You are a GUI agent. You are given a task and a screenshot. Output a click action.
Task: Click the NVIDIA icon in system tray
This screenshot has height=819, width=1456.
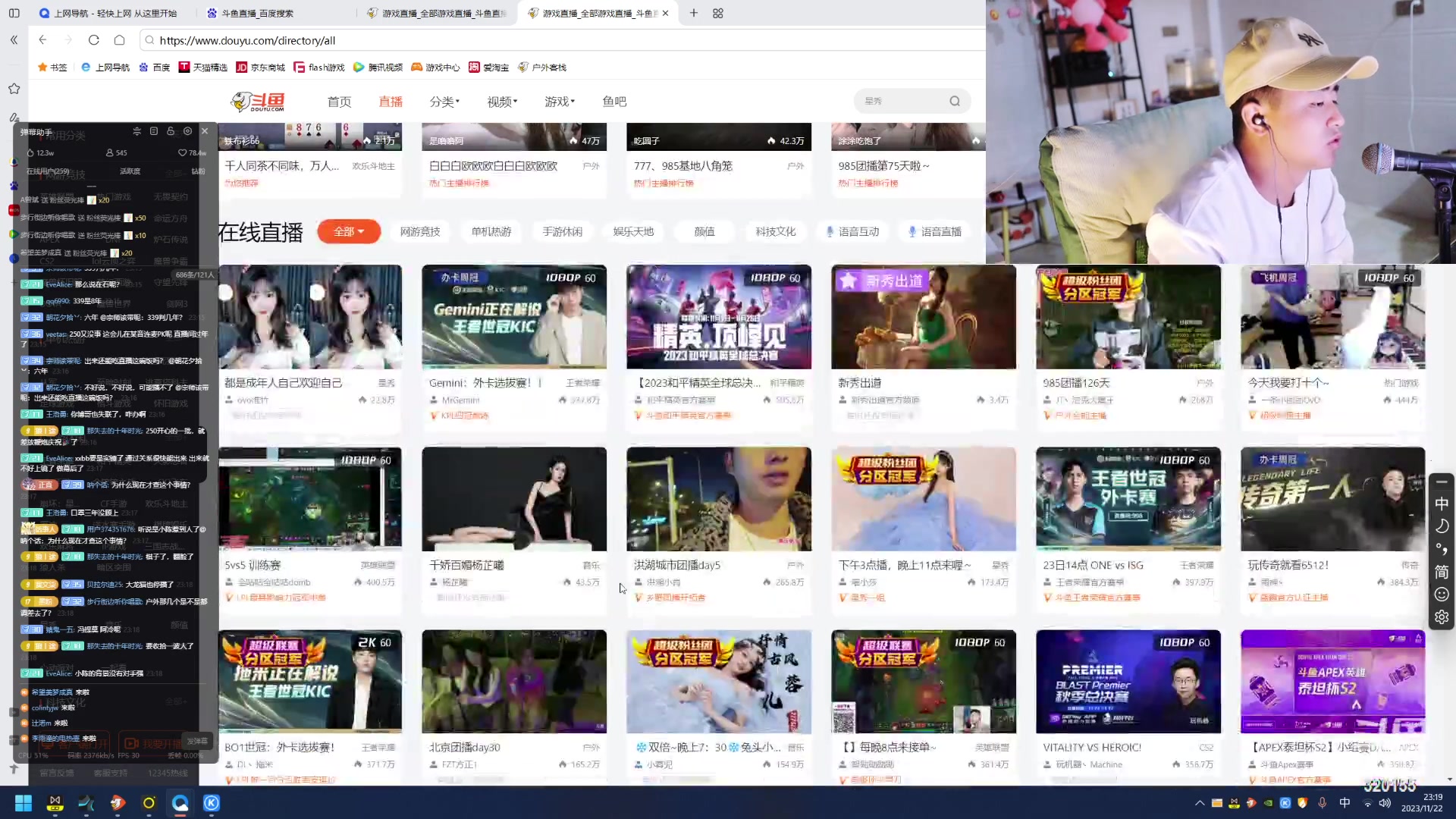(x=1268, y=803)
